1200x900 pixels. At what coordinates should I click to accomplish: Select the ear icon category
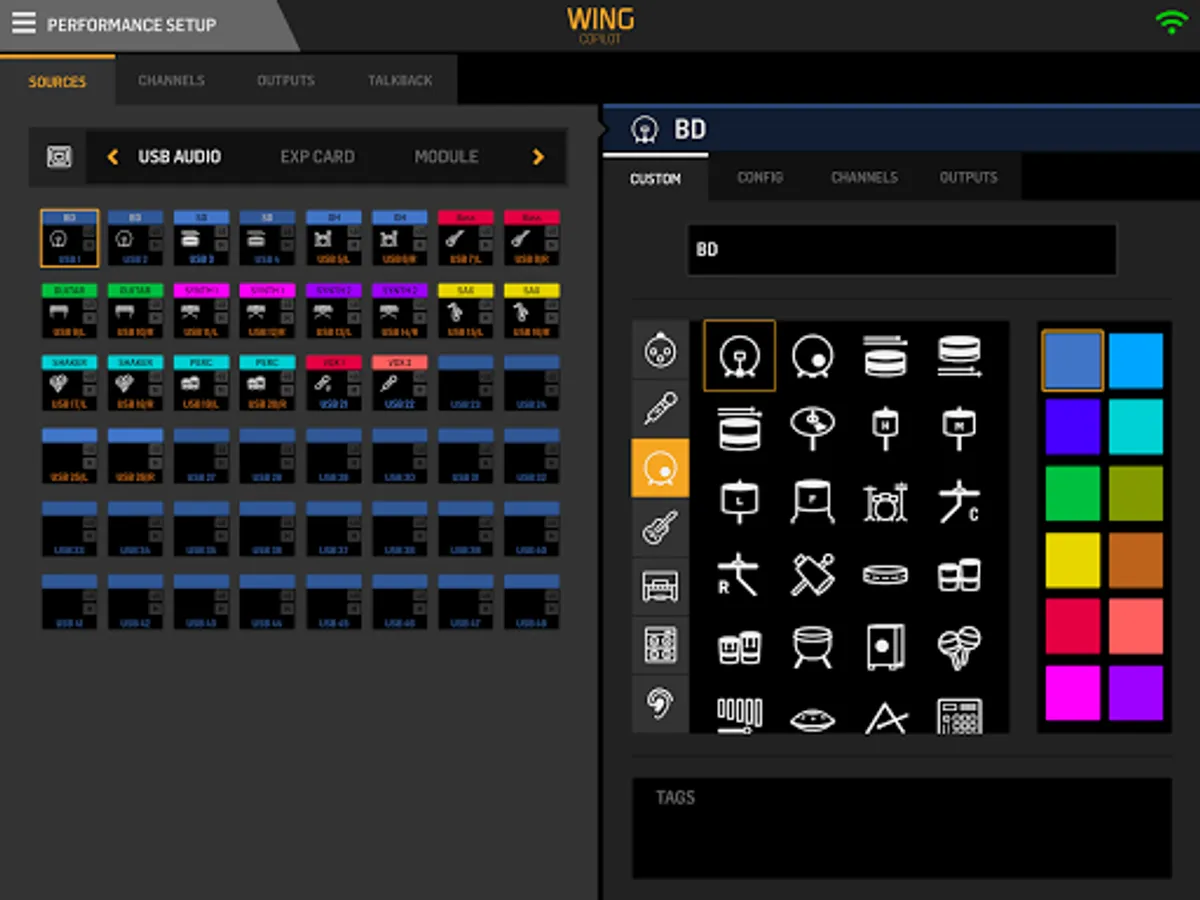click(x=660, y=704)
